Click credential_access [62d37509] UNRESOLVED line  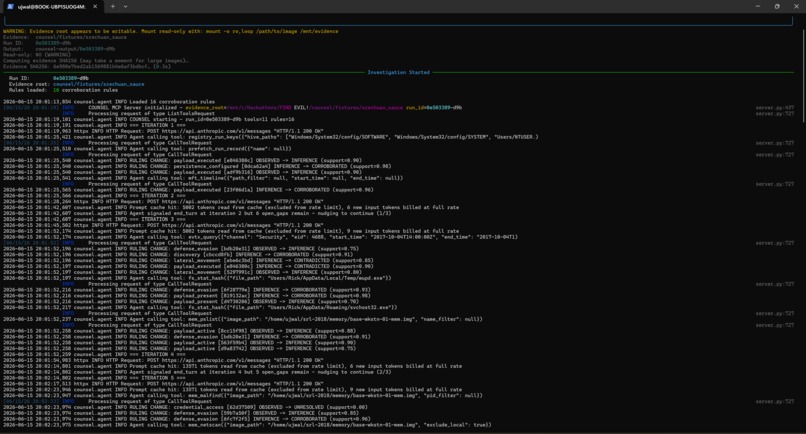[x=185, y=407]
